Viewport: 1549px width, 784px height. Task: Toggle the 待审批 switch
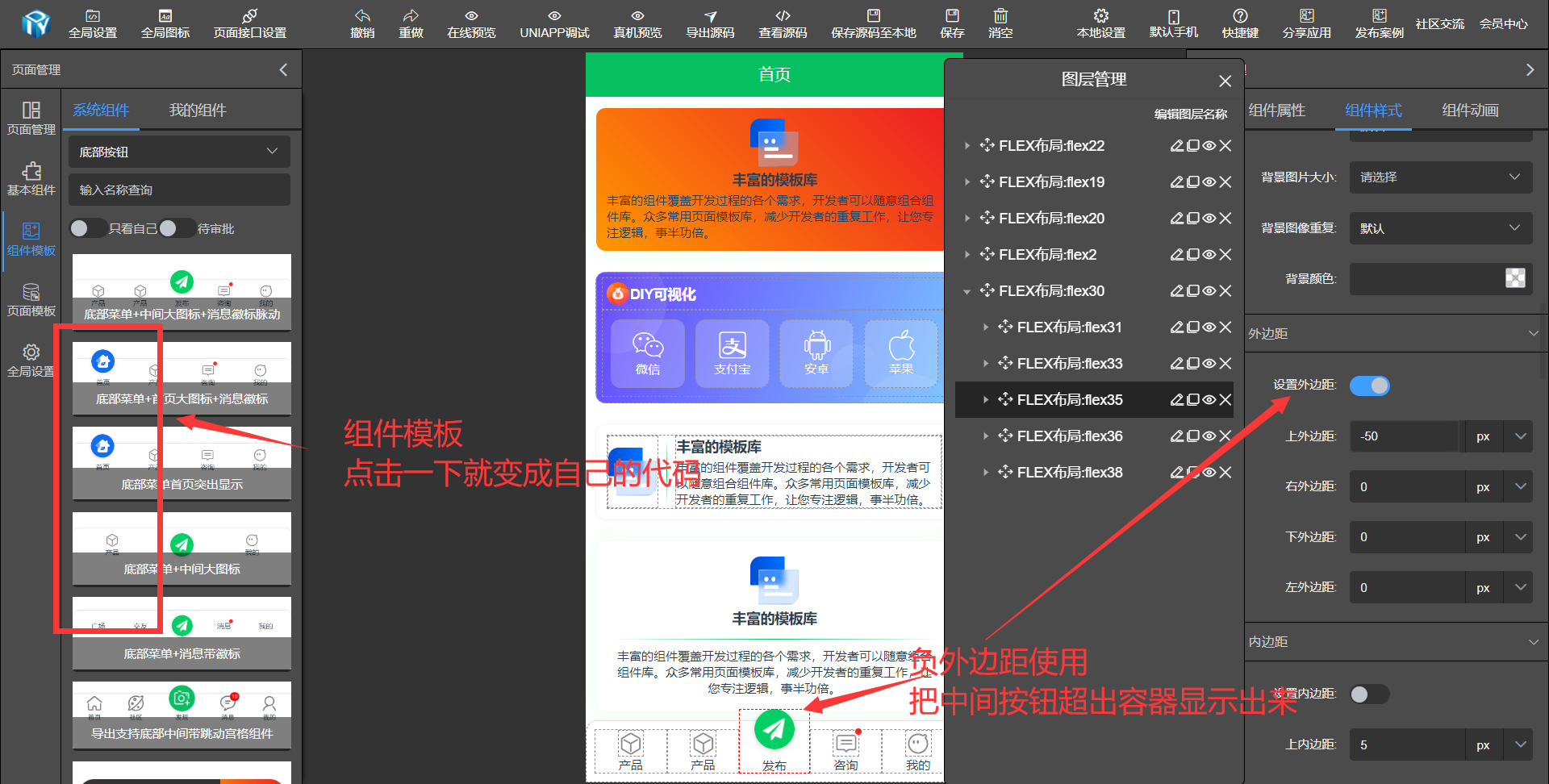(x=176, y=228)
